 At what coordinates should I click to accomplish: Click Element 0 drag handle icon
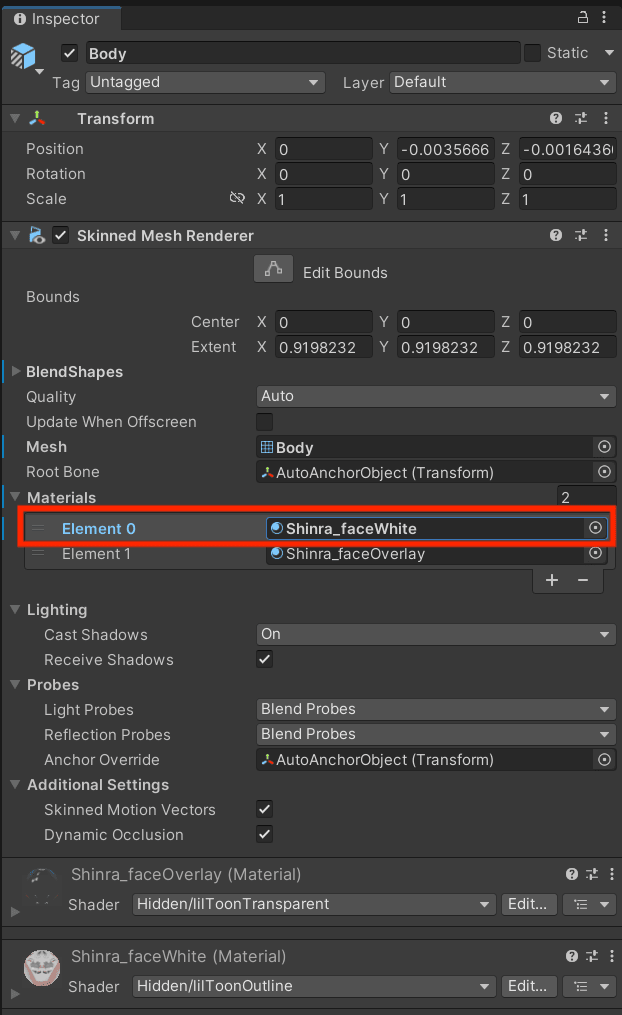pyautogui.click(x=39, y=528)
